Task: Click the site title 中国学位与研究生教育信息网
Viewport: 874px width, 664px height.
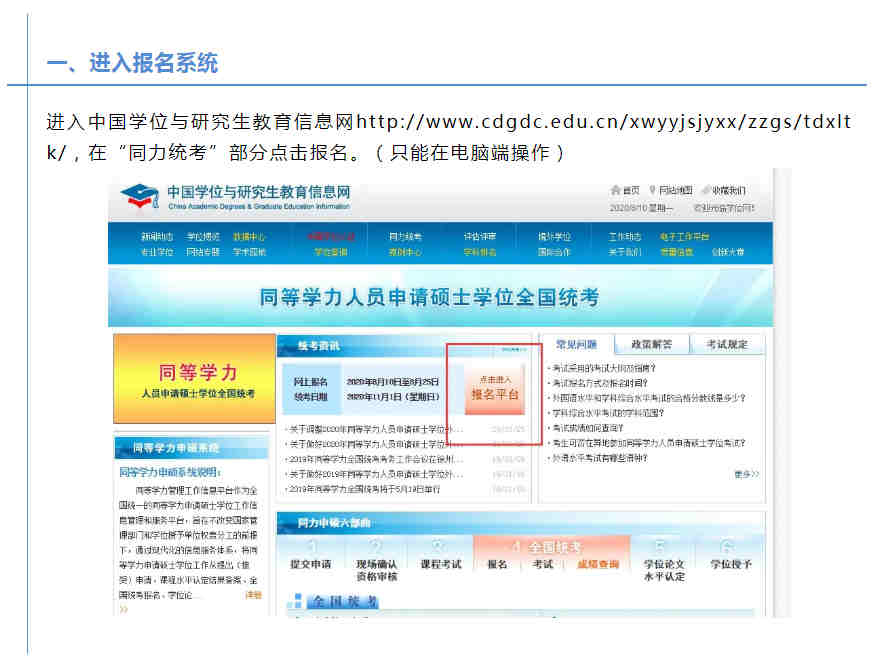Action: coord(259,192)
